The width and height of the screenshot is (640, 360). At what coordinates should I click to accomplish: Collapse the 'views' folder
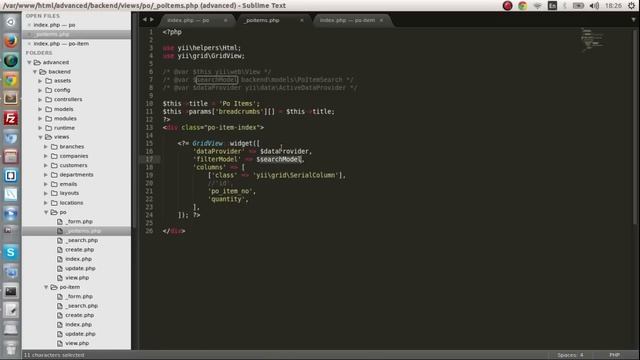pyautogui.click(x=40, y=137)
